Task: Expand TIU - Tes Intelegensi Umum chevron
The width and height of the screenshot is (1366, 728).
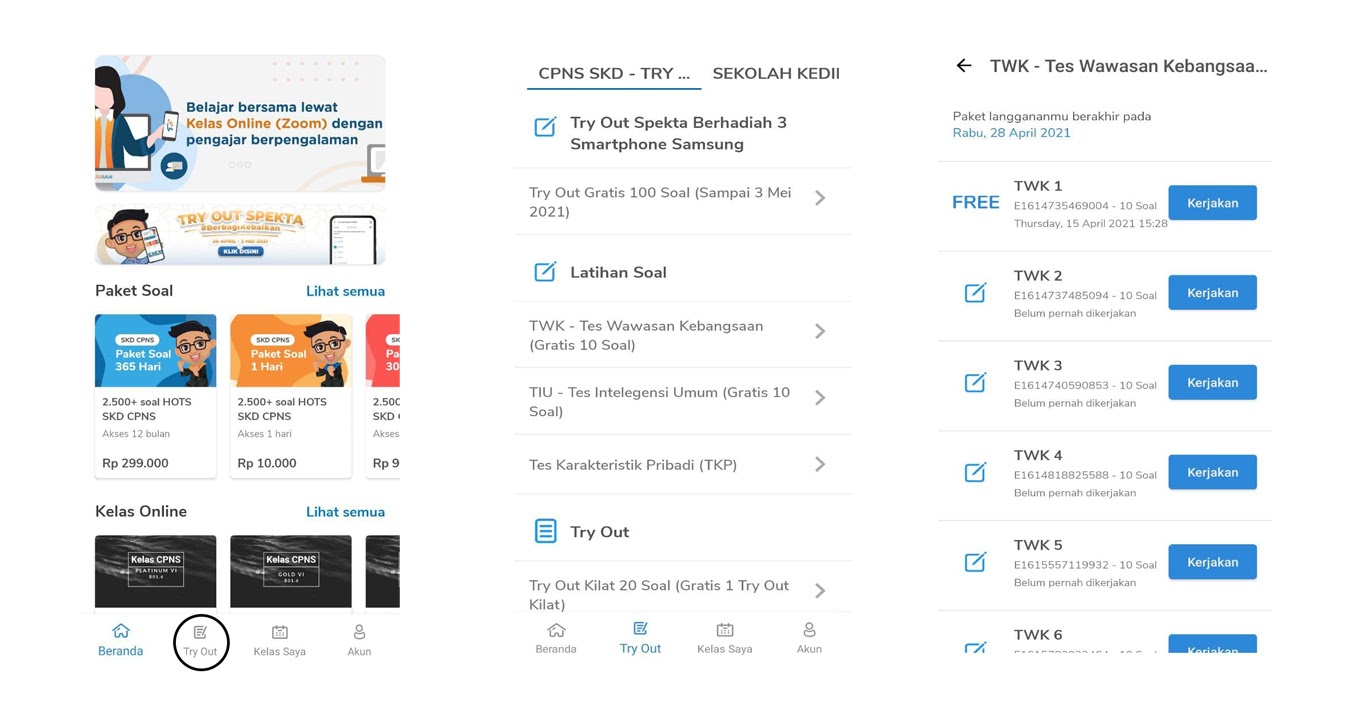Action: (820, 398)
